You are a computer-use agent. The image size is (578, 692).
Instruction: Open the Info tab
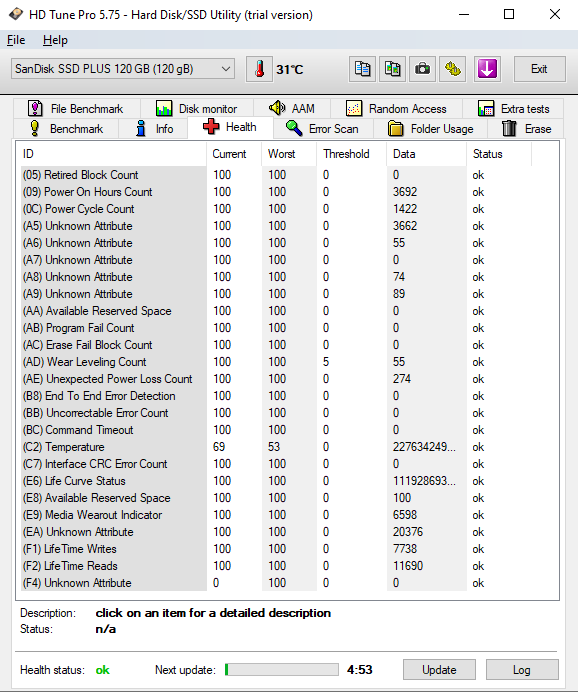[153, 129]
